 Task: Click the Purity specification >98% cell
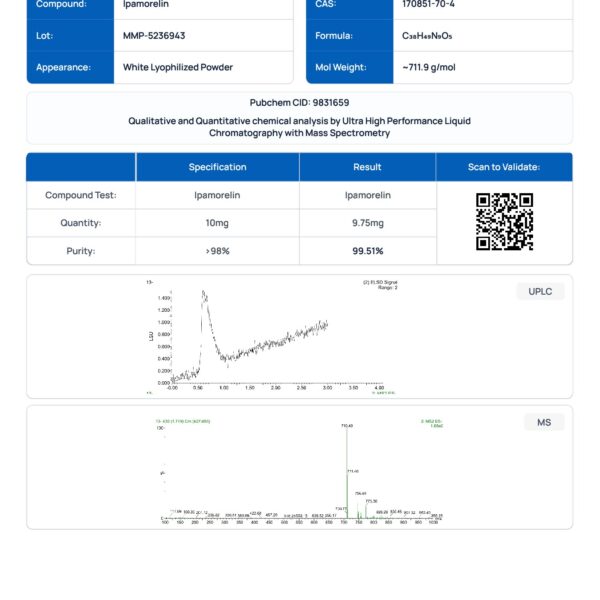point(217,251)
